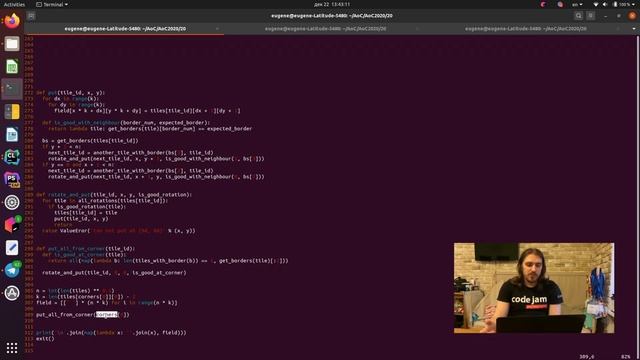Click the 'exit()' line in the code

(x=45, y=338)
